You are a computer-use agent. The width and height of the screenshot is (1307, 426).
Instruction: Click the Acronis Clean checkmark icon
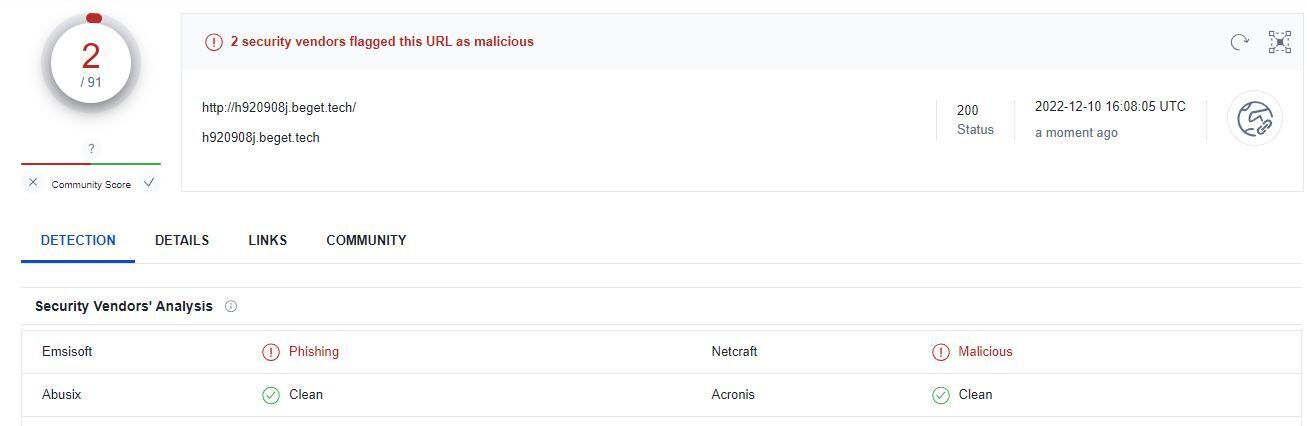pos(940,395)
